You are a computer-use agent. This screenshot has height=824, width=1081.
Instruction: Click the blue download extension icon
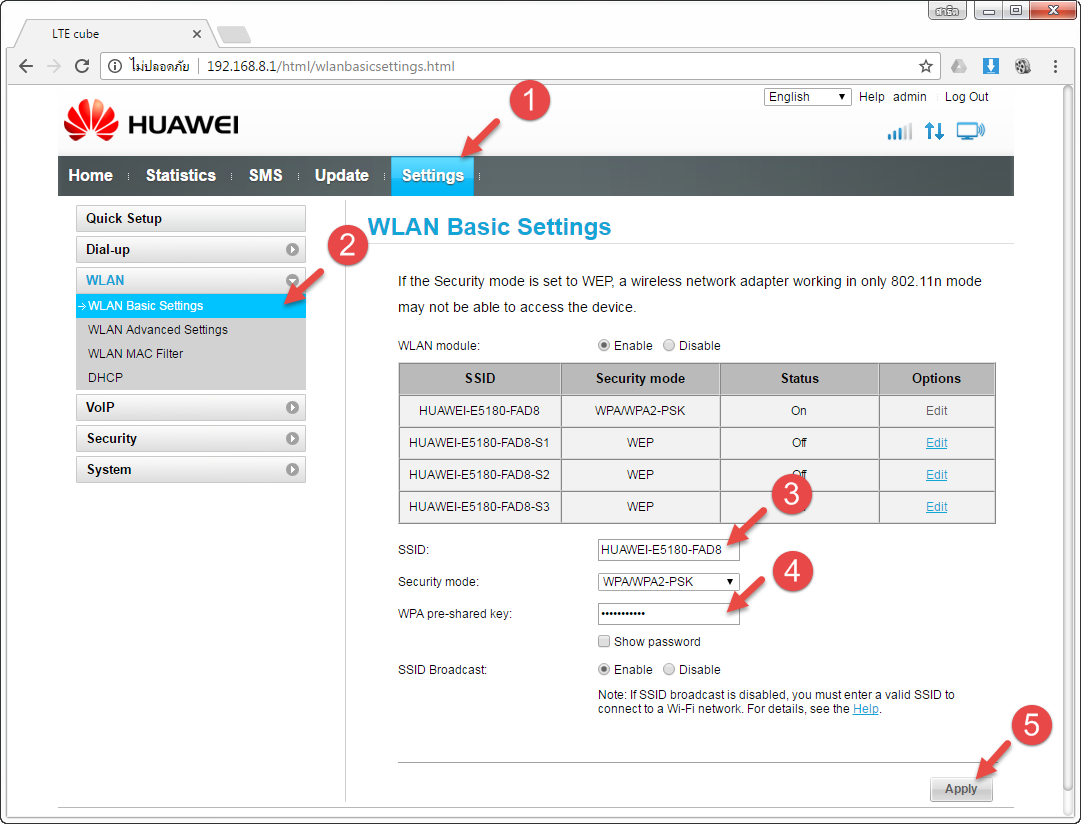pos(991,66)
